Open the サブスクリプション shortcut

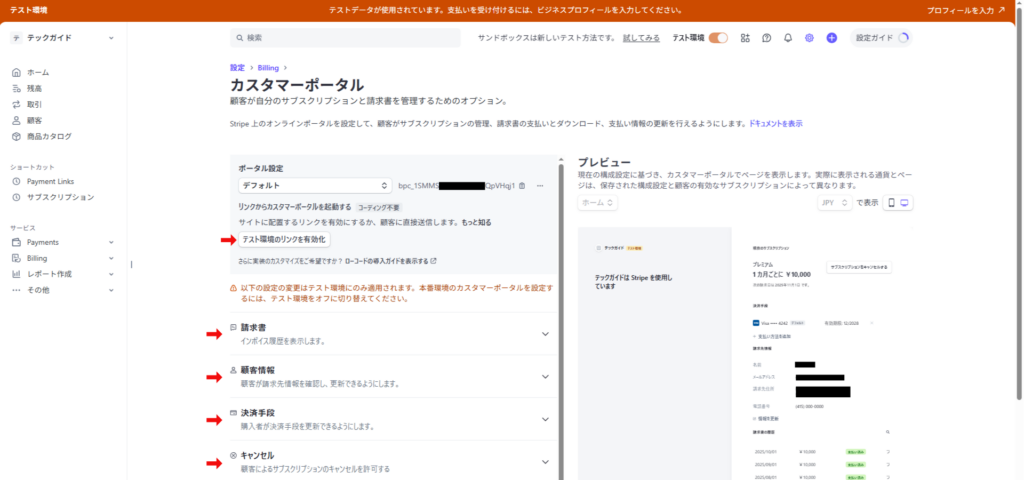pos(60,197)
